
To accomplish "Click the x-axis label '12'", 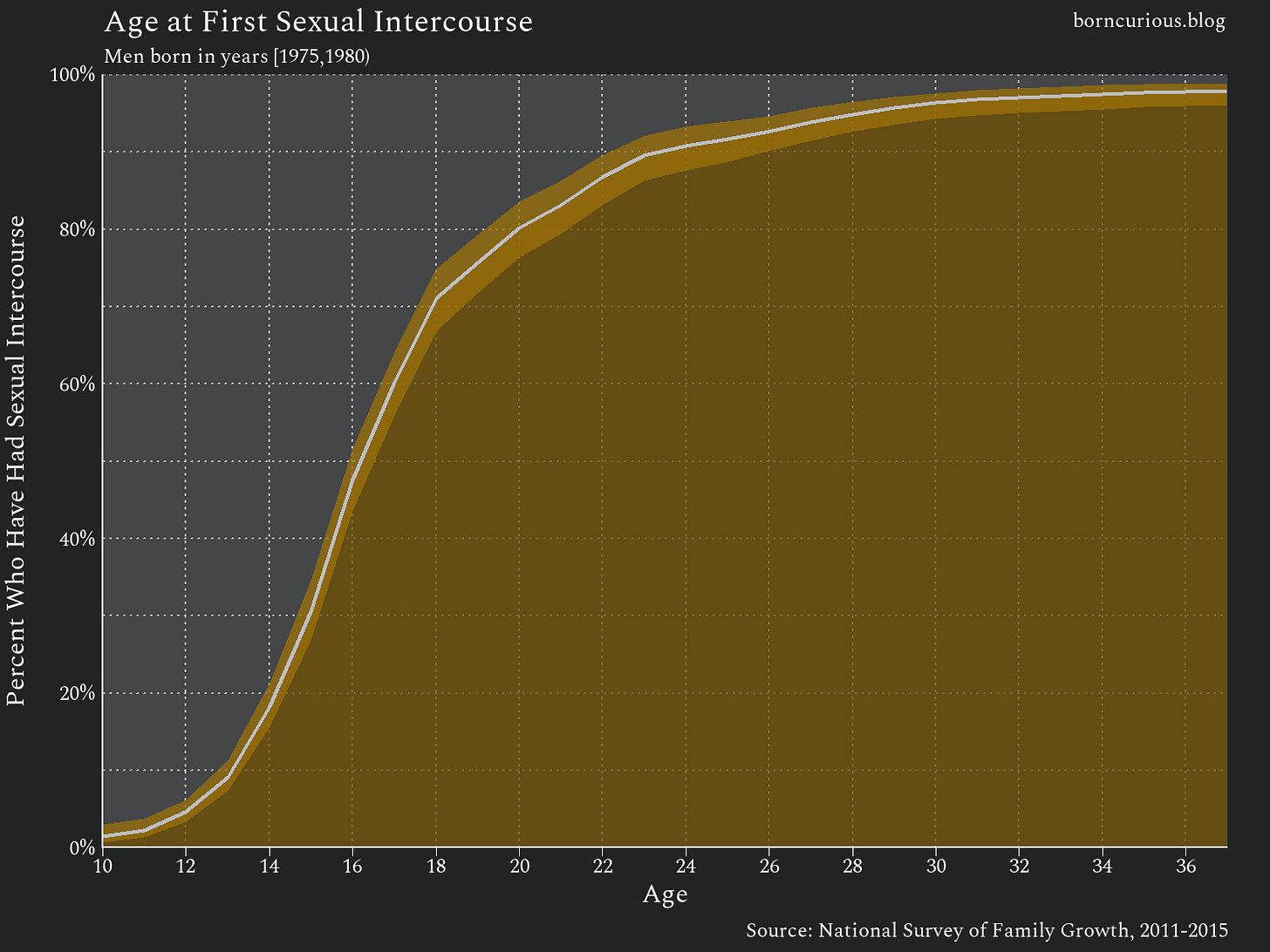I will coord(186,866).
